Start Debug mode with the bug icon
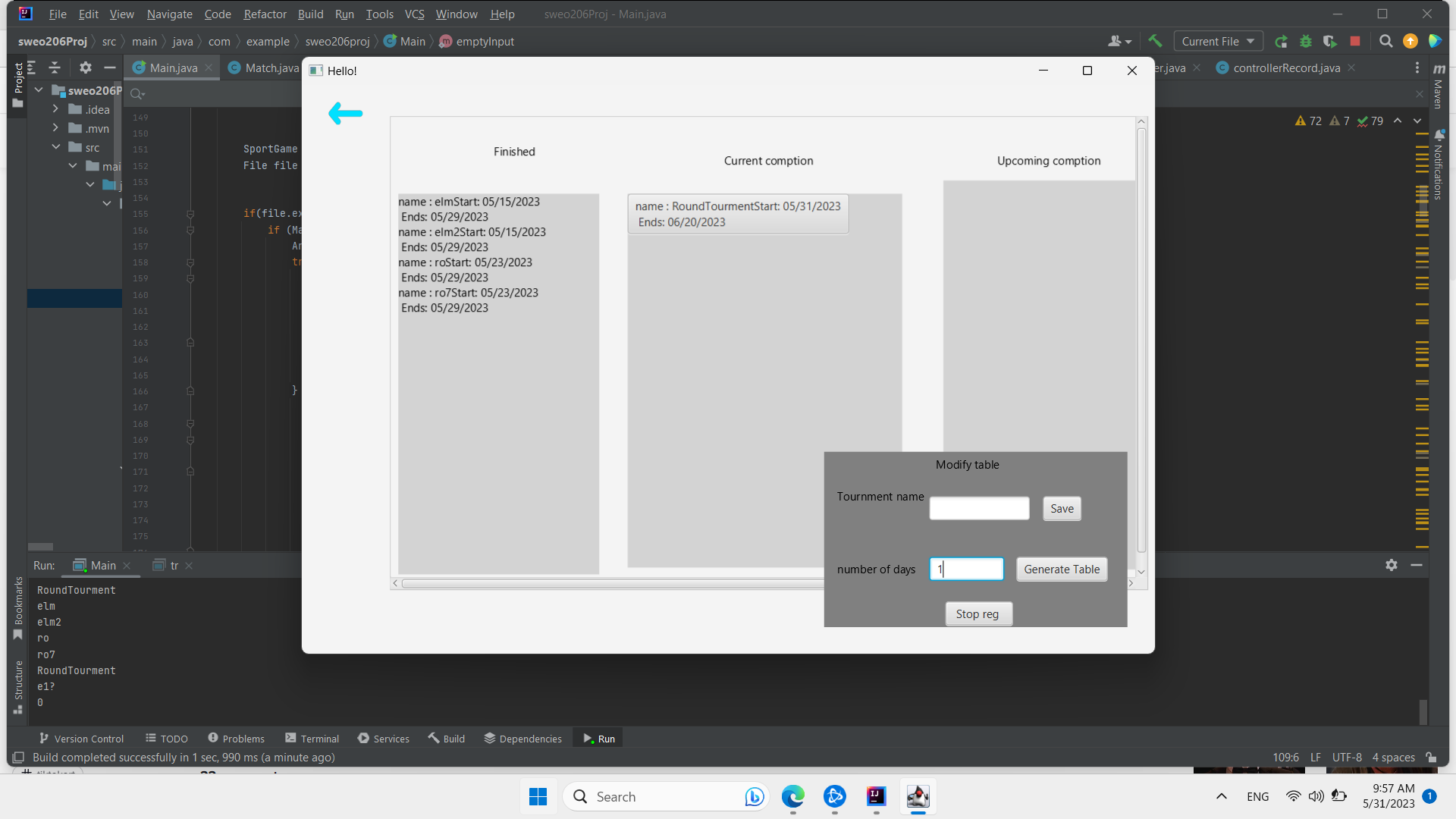This screenshot has width=1456, height=819. click(x=1306, y=41)
